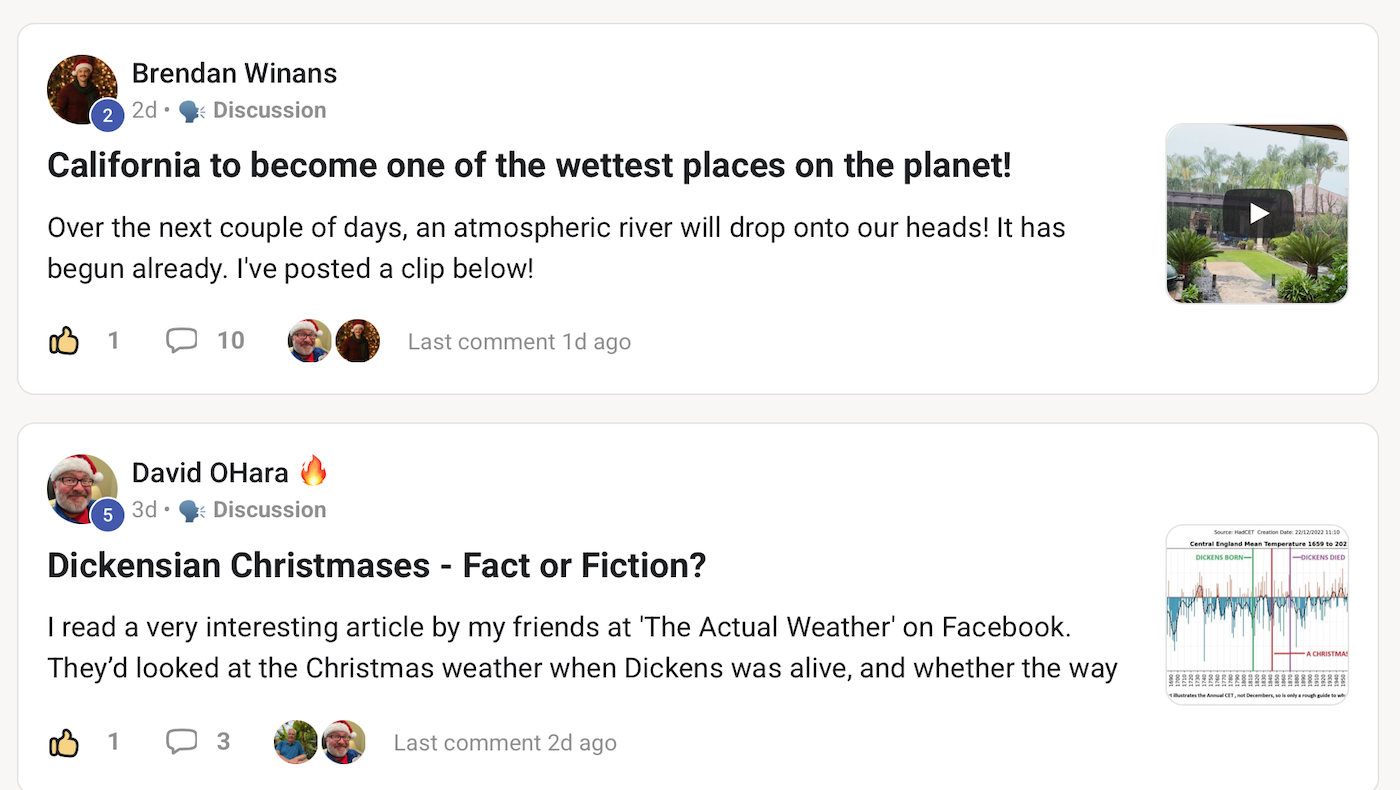Open the 'California to become one of the wettest' title
This screenshot has width=1400, height=790.
click(x=529, y=166)
